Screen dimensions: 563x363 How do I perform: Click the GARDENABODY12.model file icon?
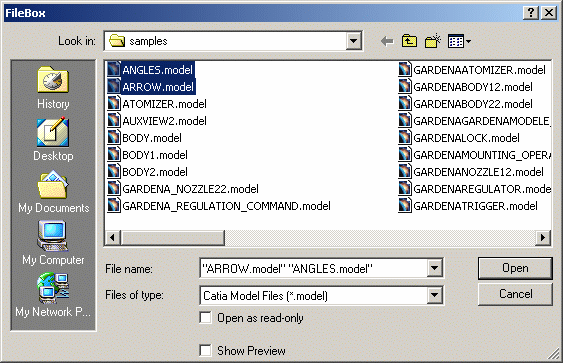[405, 87]
